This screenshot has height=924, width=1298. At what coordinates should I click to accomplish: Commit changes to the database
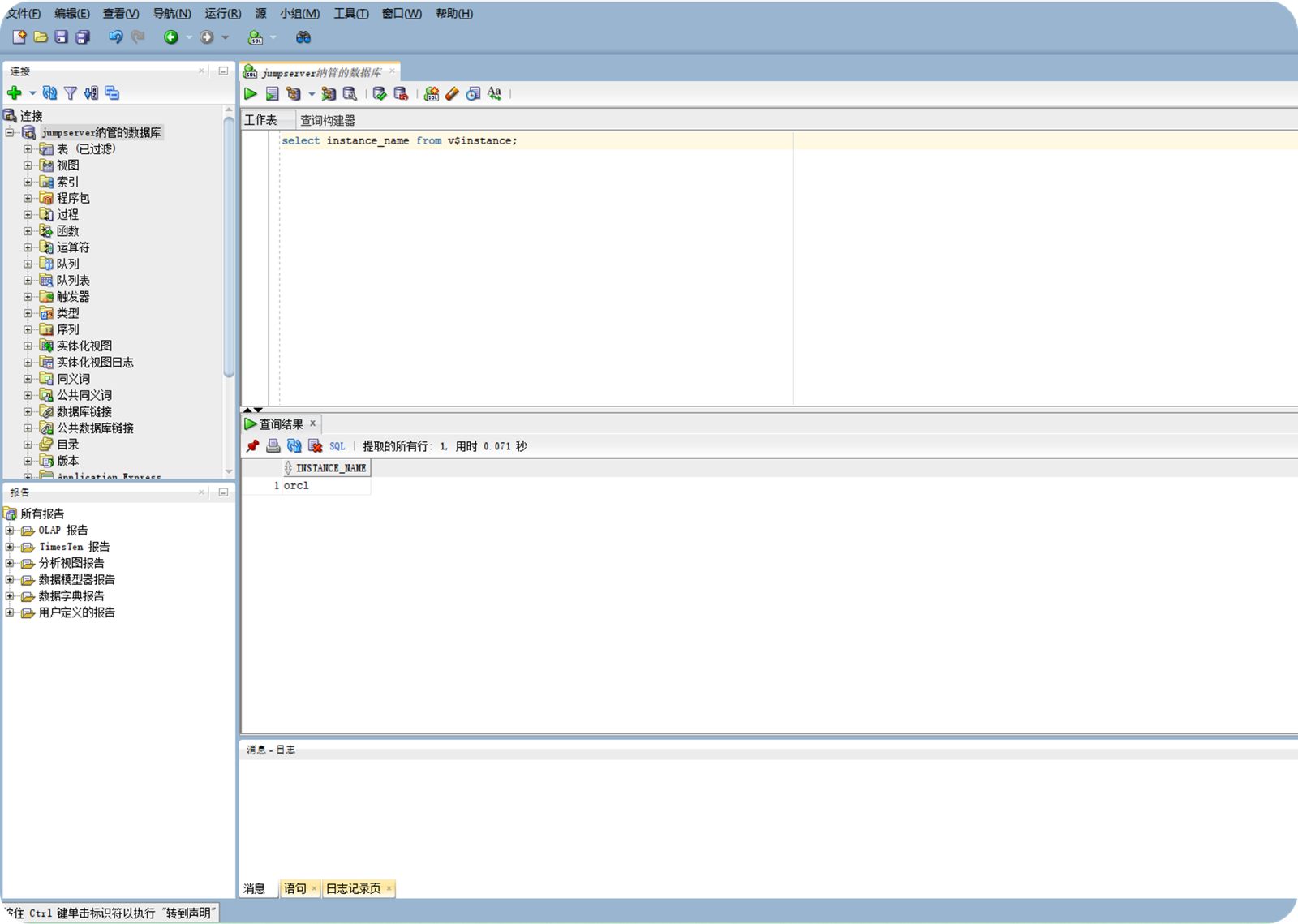point(379,93)
